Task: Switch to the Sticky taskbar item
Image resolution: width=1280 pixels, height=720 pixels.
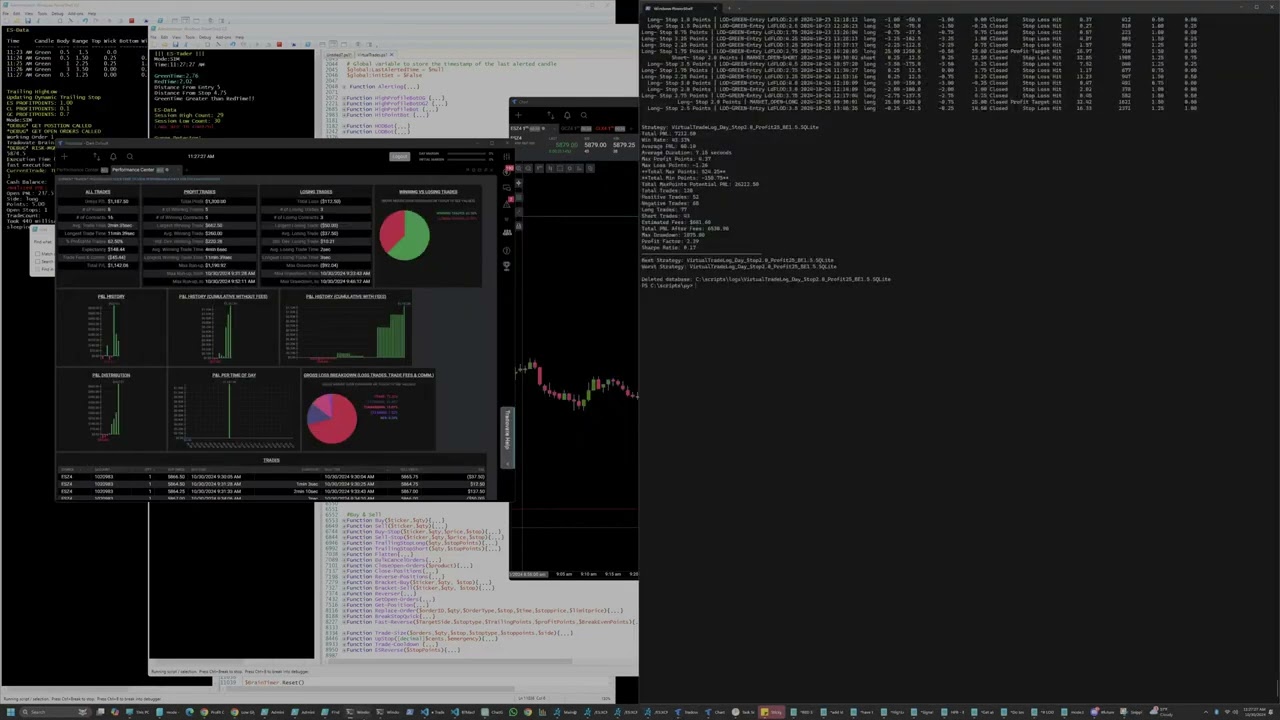Action: tap(771, 712)
